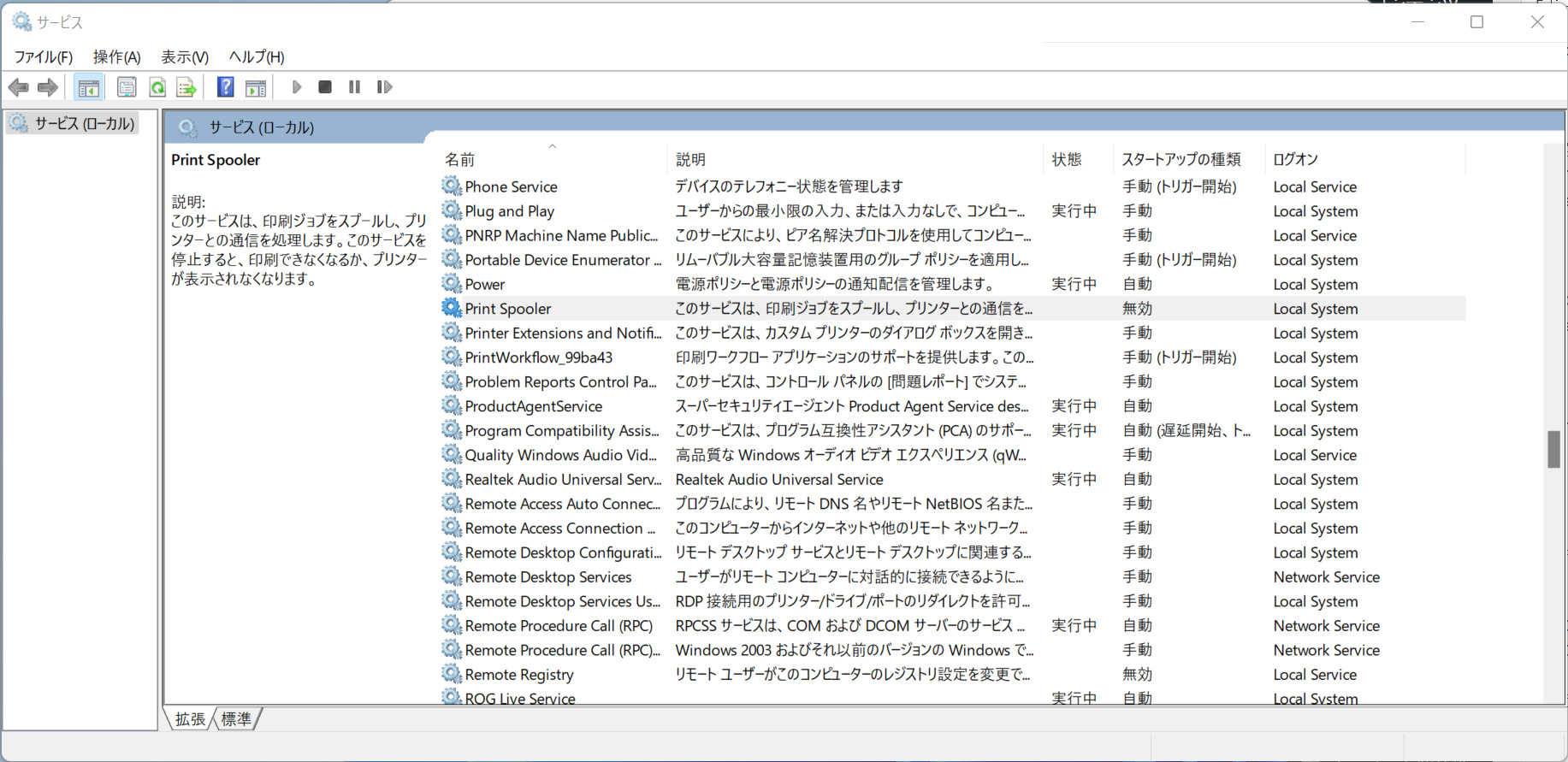This screenshot has width=1568, height=762.
Task: Click the Services app icon in title bar
Action: 21,21
